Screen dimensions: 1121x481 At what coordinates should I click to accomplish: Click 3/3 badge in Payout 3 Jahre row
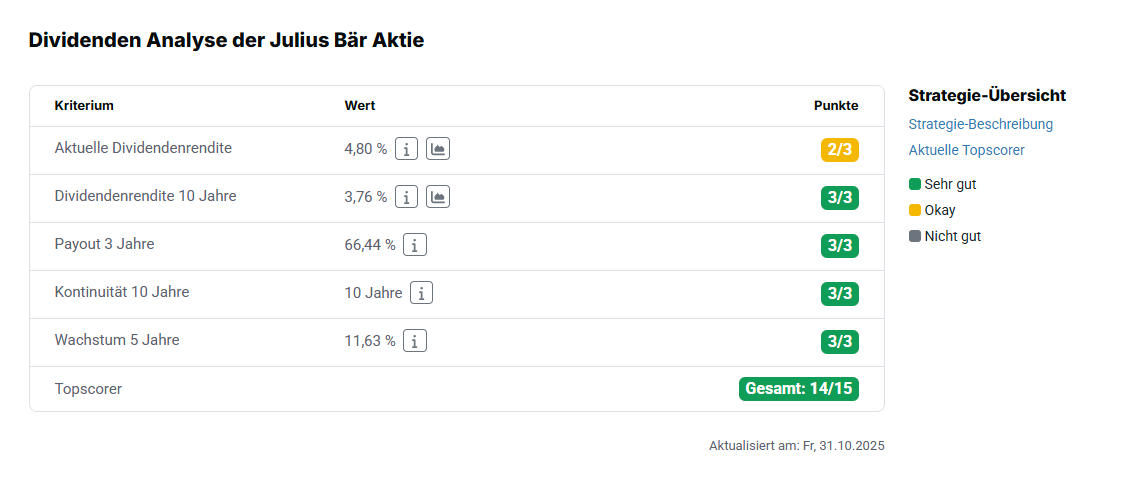[x=839, y=246]
